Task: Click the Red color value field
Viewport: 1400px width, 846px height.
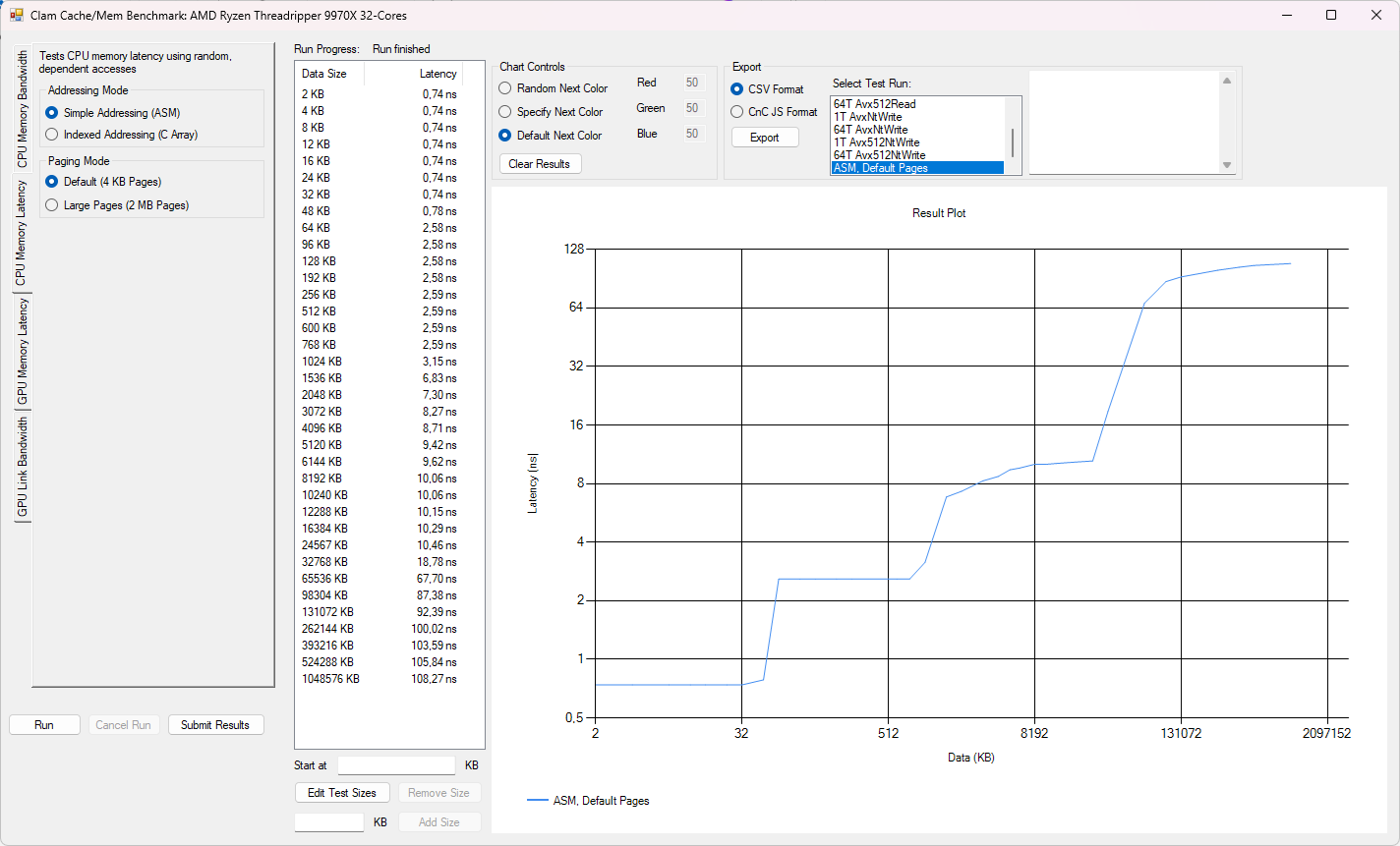Action: click(x=693, y=84)
